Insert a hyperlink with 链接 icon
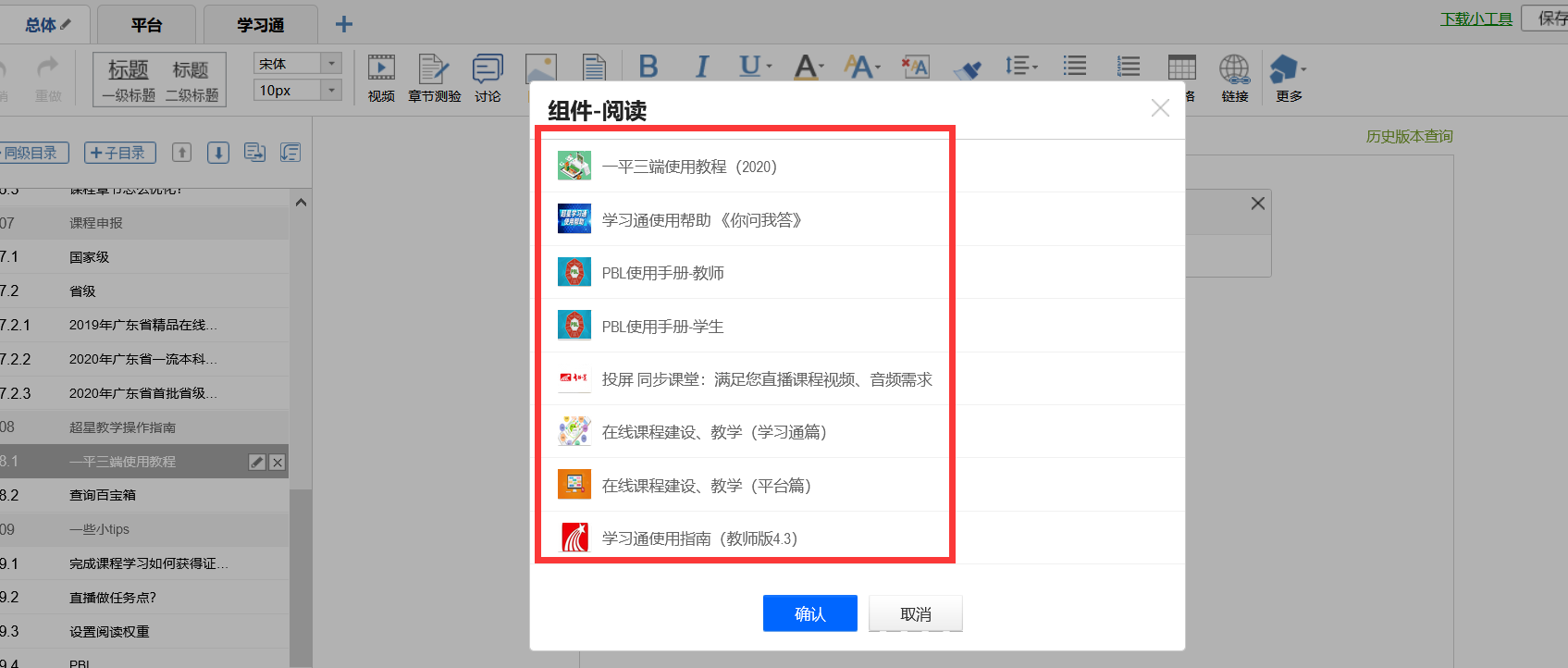1568x668 pixels. (x=1235, y=78)
